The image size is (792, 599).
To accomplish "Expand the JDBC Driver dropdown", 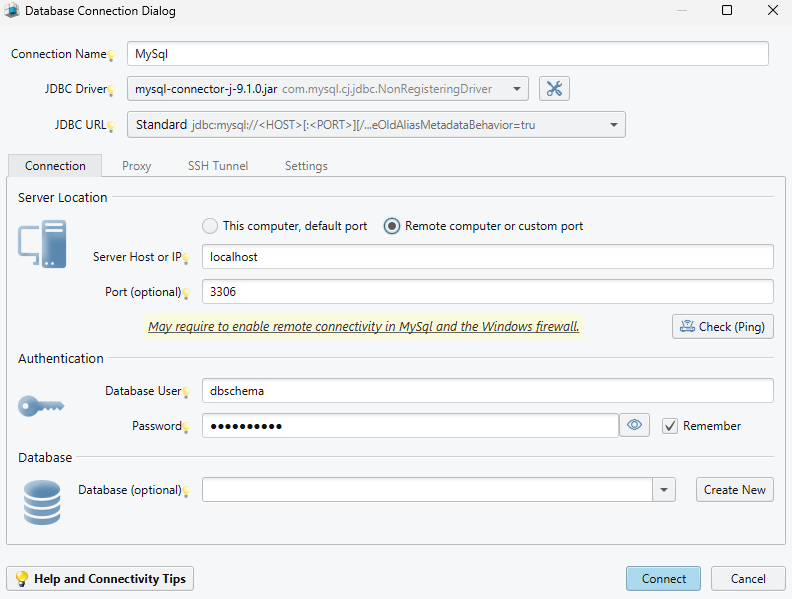I will [x=516, y=89].
